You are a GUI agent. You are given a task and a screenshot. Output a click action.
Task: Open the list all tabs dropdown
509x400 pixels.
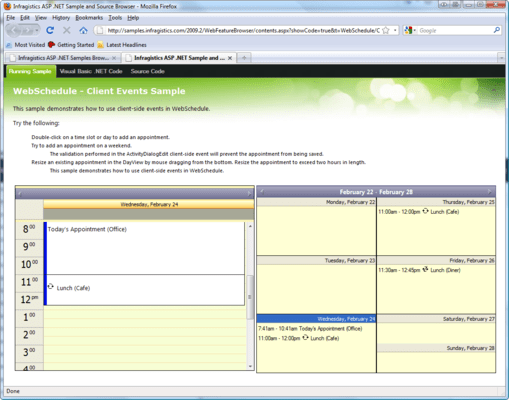[501, 58]
